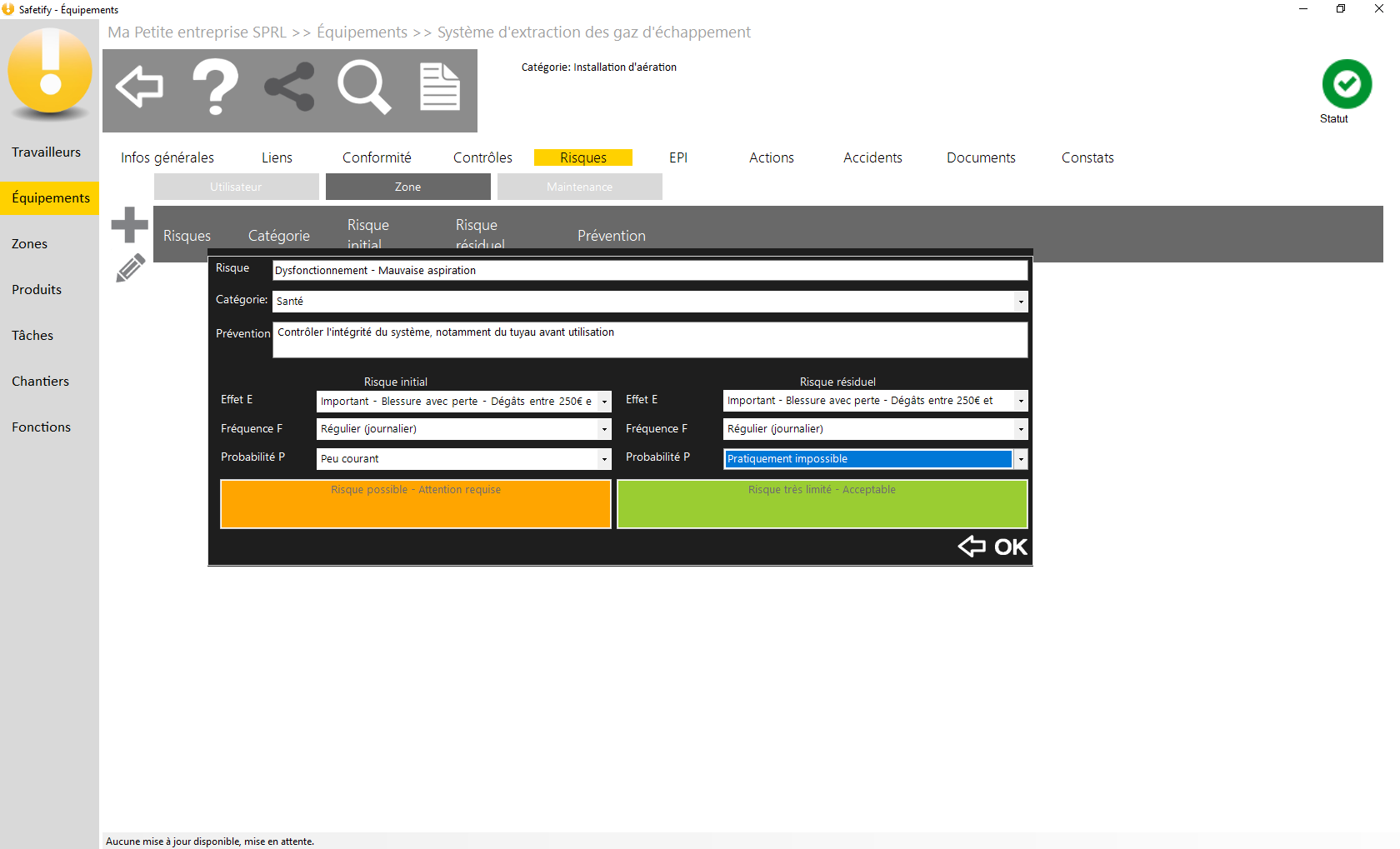Toggle the Zone filter button
Image resolution: width=1400 pixels, height=849 pixels.
tap(407, 187)
